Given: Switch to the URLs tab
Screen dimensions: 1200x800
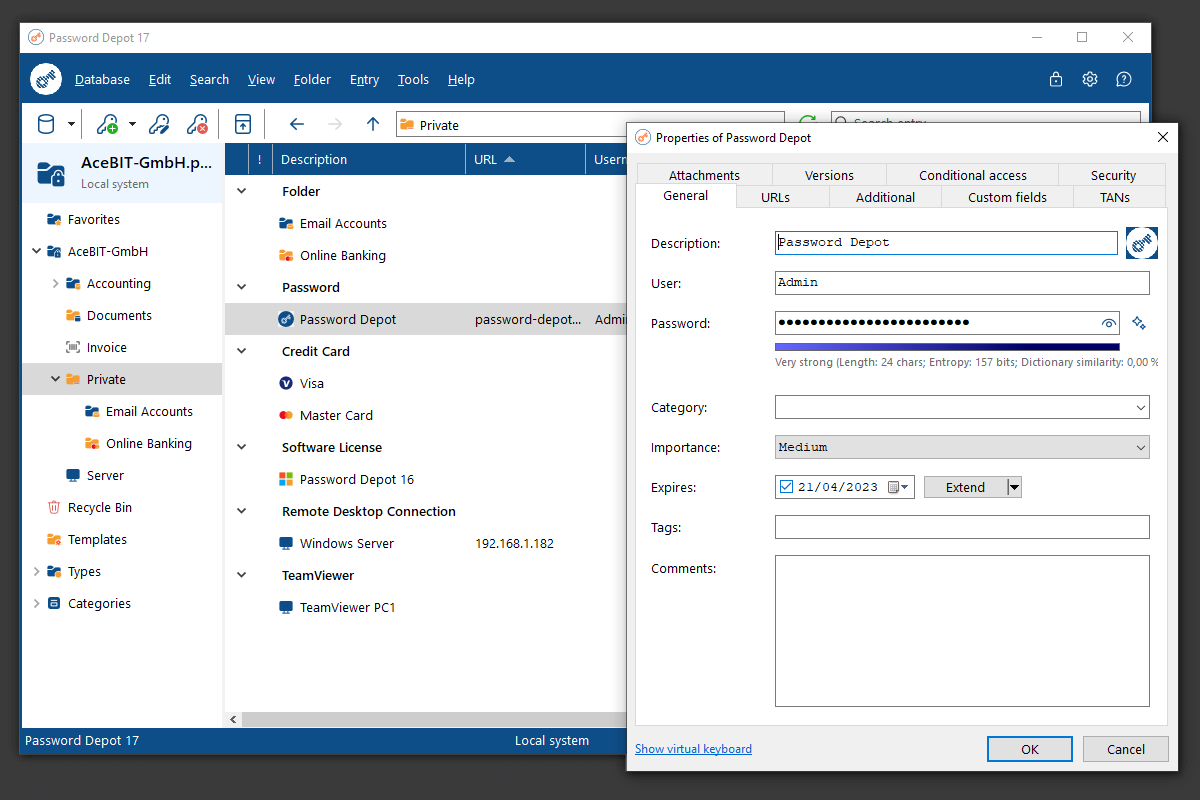Looking at the screenshot, I should (775, 197).
